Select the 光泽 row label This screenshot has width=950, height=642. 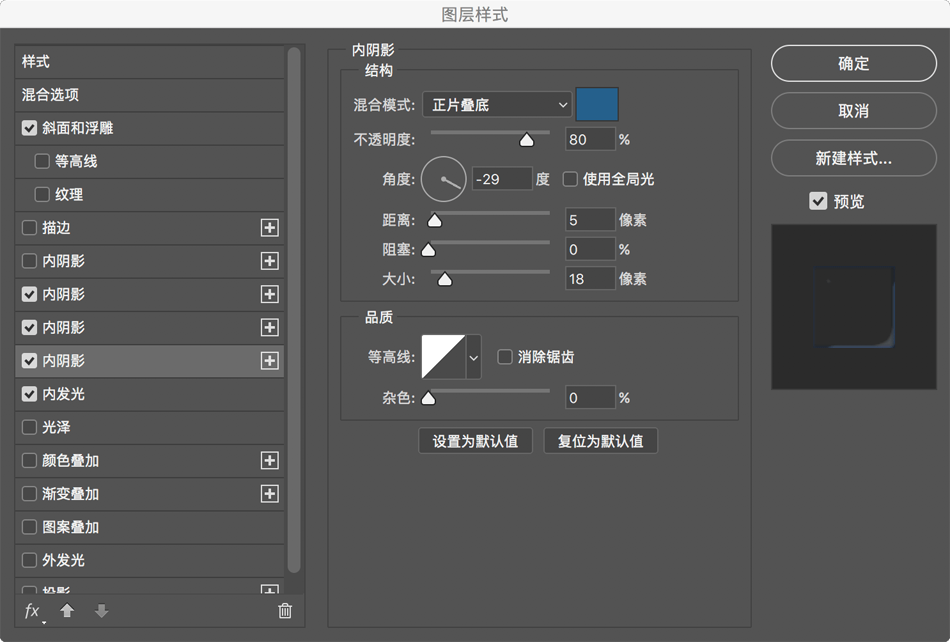pos(56,427)
